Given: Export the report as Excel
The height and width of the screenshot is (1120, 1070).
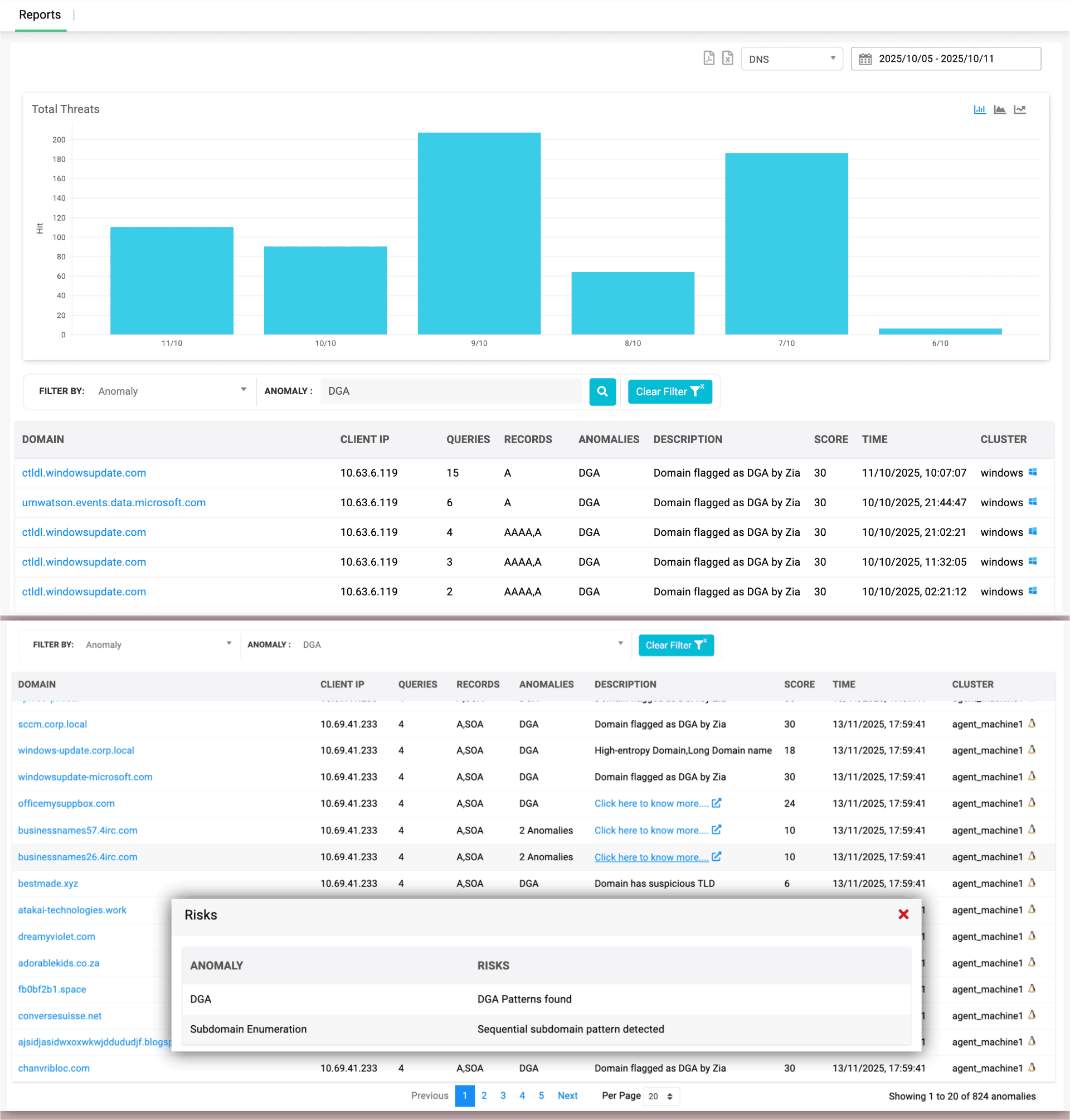Looking at the screenshot, I should point(727,58).
